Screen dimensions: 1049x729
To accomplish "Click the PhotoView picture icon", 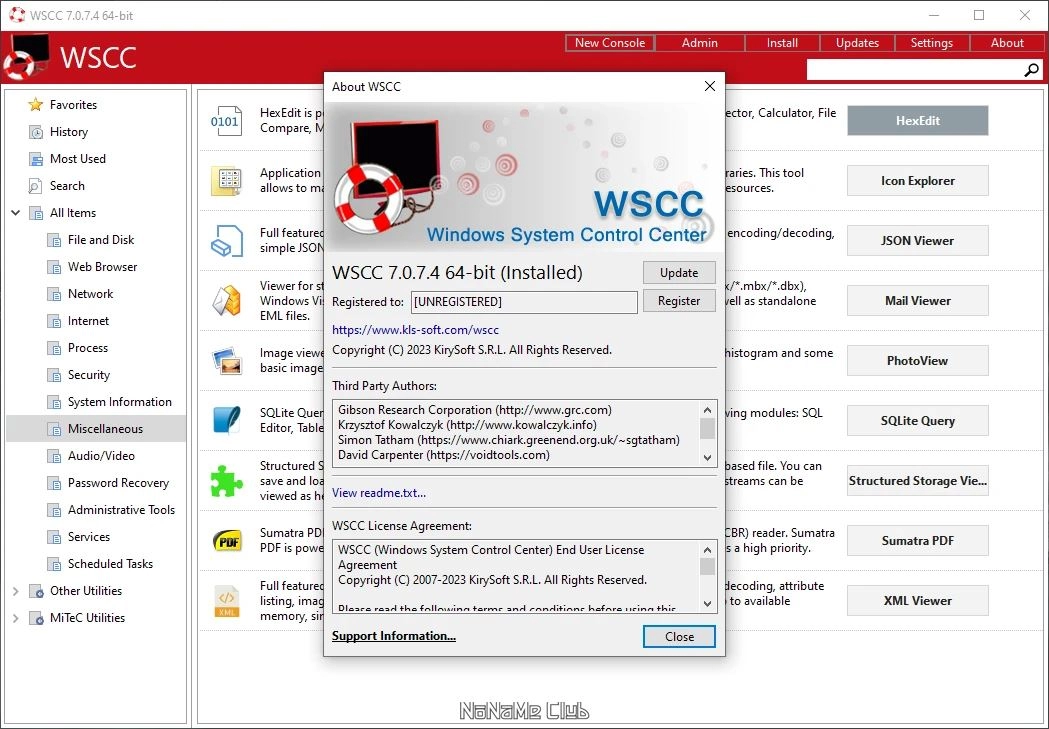I will click(226, 360).
